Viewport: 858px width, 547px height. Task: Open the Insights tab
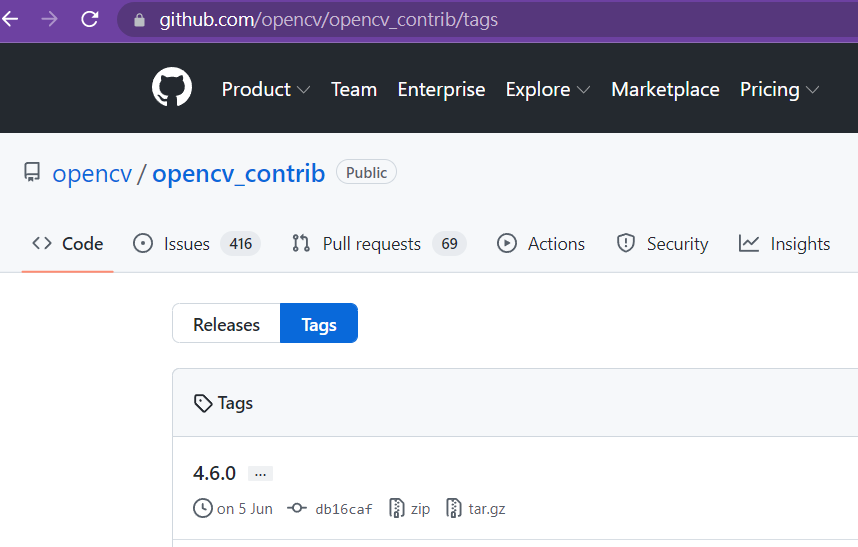(784, 243)
